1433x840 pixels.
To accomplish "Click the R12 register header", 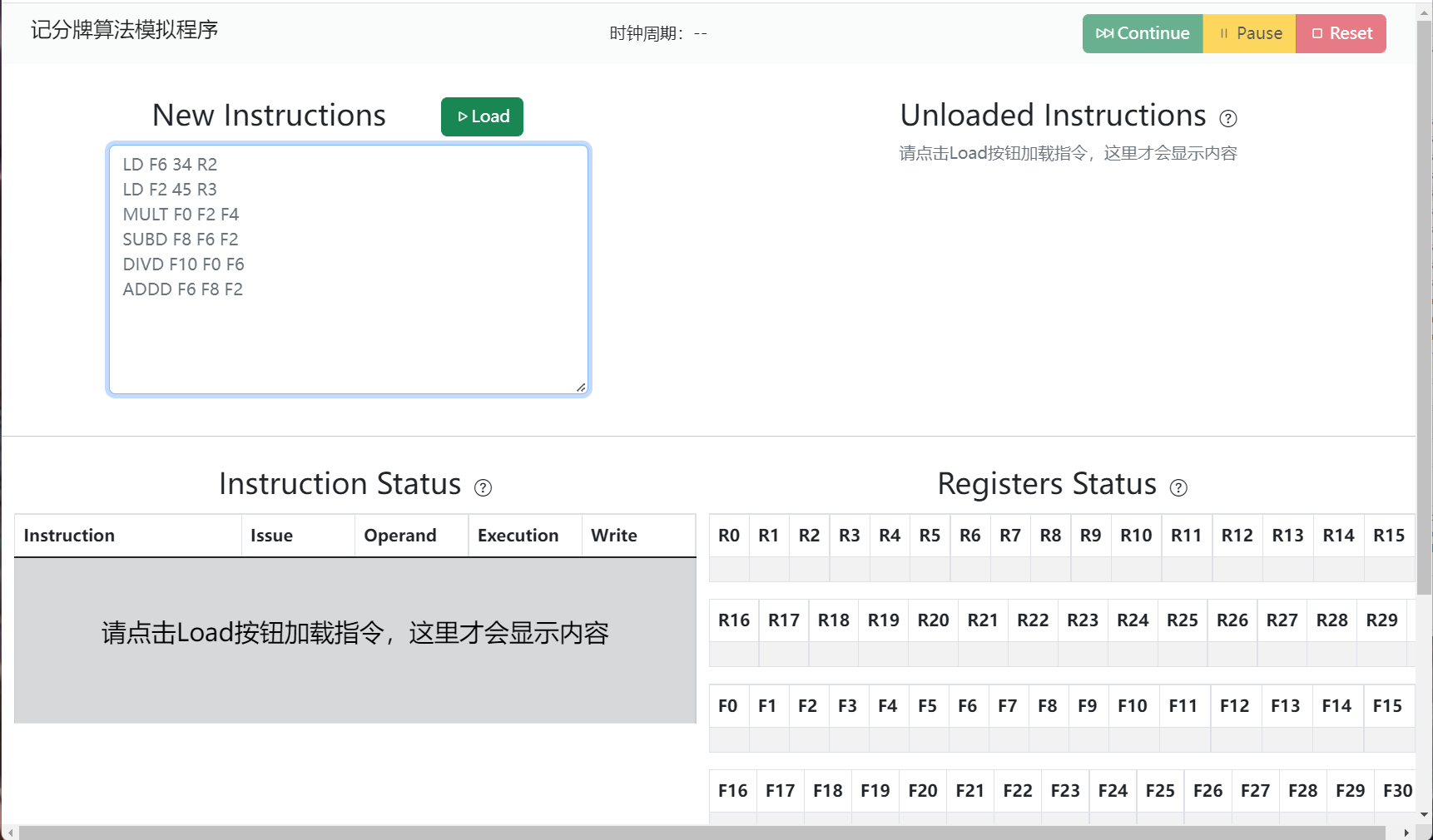I will pos(1237,536).
